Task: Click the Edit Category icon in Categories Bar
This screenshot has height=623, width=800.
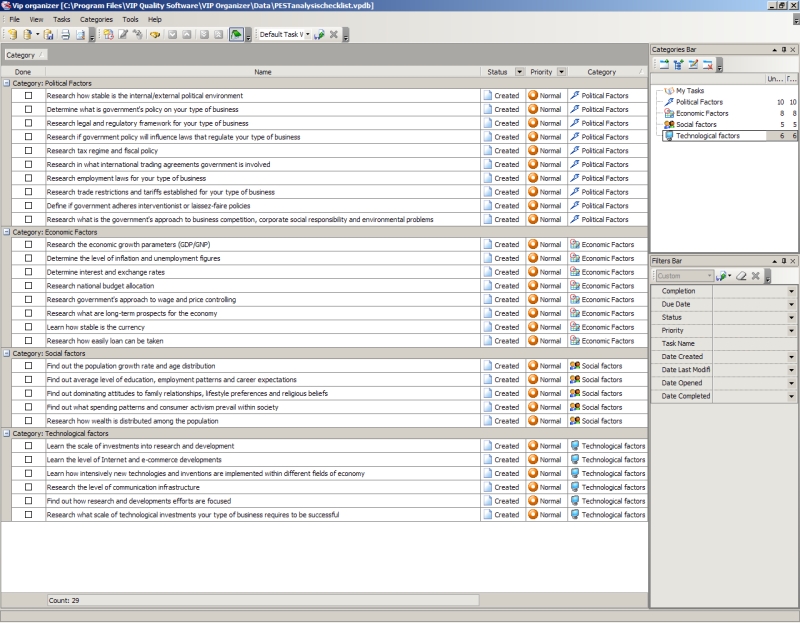Action: pos(693,64)
